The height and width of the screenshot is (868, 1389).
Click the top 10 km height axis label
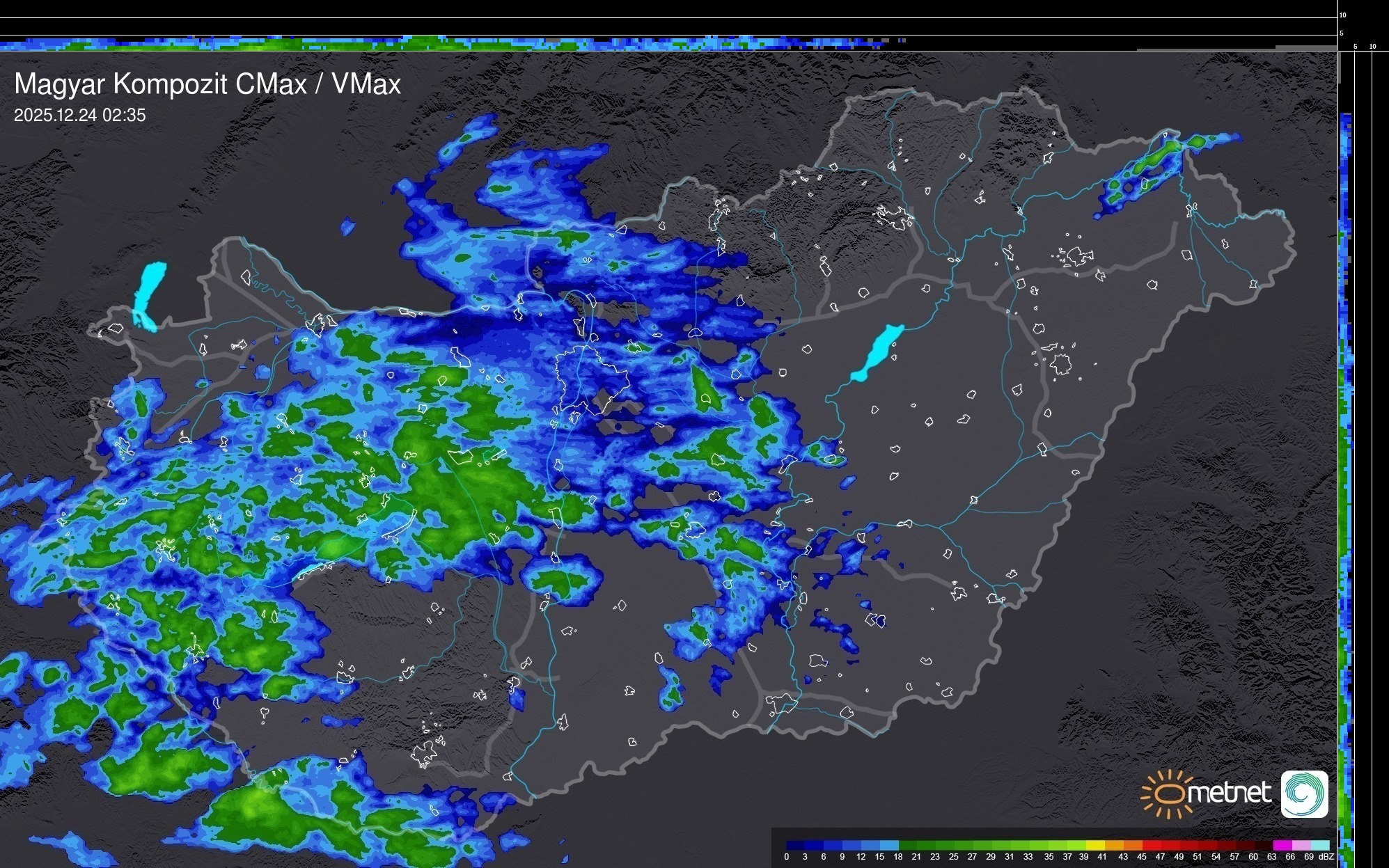pos(1343,15)
